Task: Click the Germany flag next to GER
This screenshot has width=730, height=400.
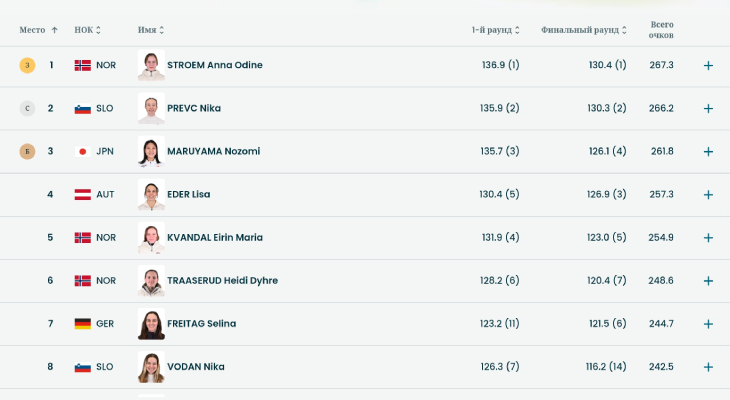Action: tap(82, 324)
